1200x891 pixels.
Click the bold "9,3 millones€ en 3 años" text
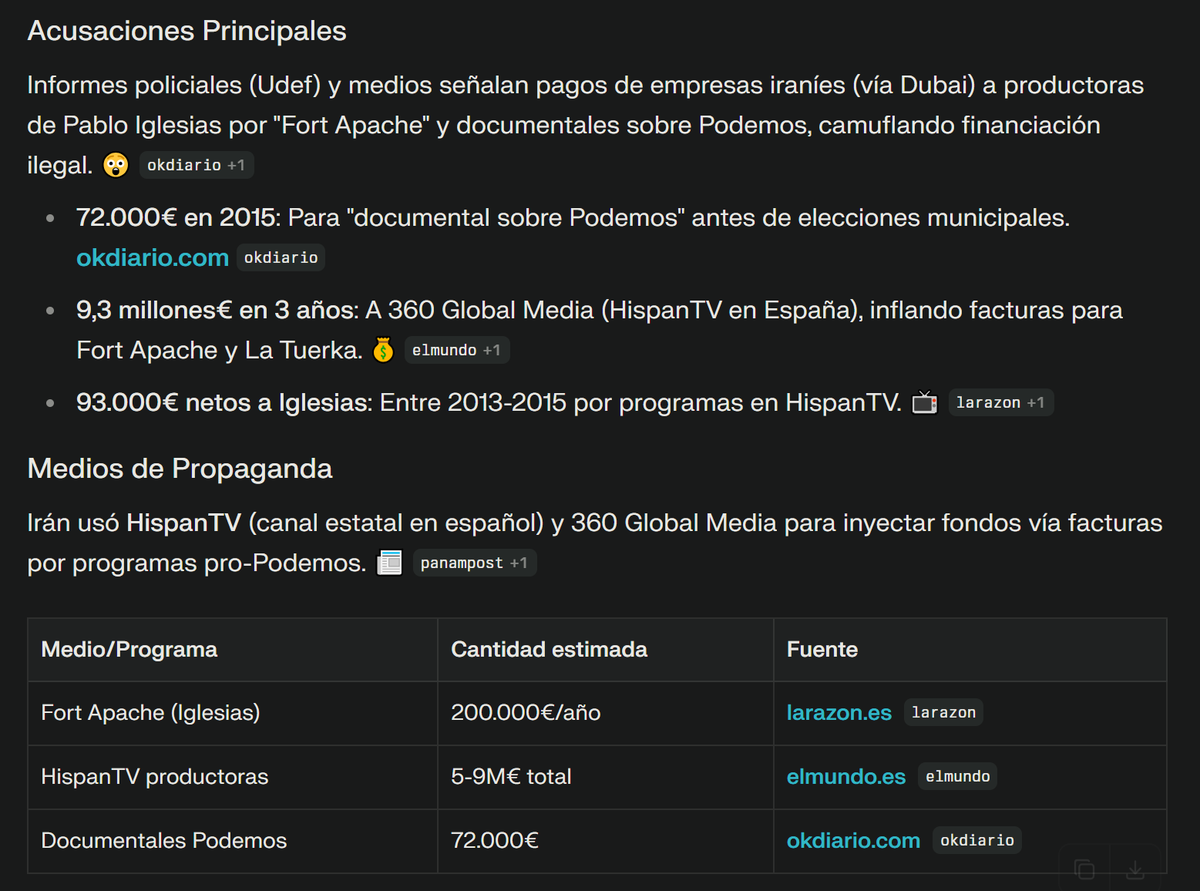pos(216,310)
